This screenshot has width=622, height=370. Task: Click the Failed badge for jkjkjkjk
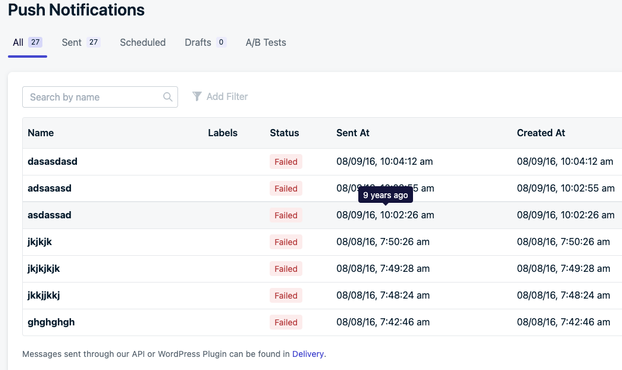pos(286,268)
